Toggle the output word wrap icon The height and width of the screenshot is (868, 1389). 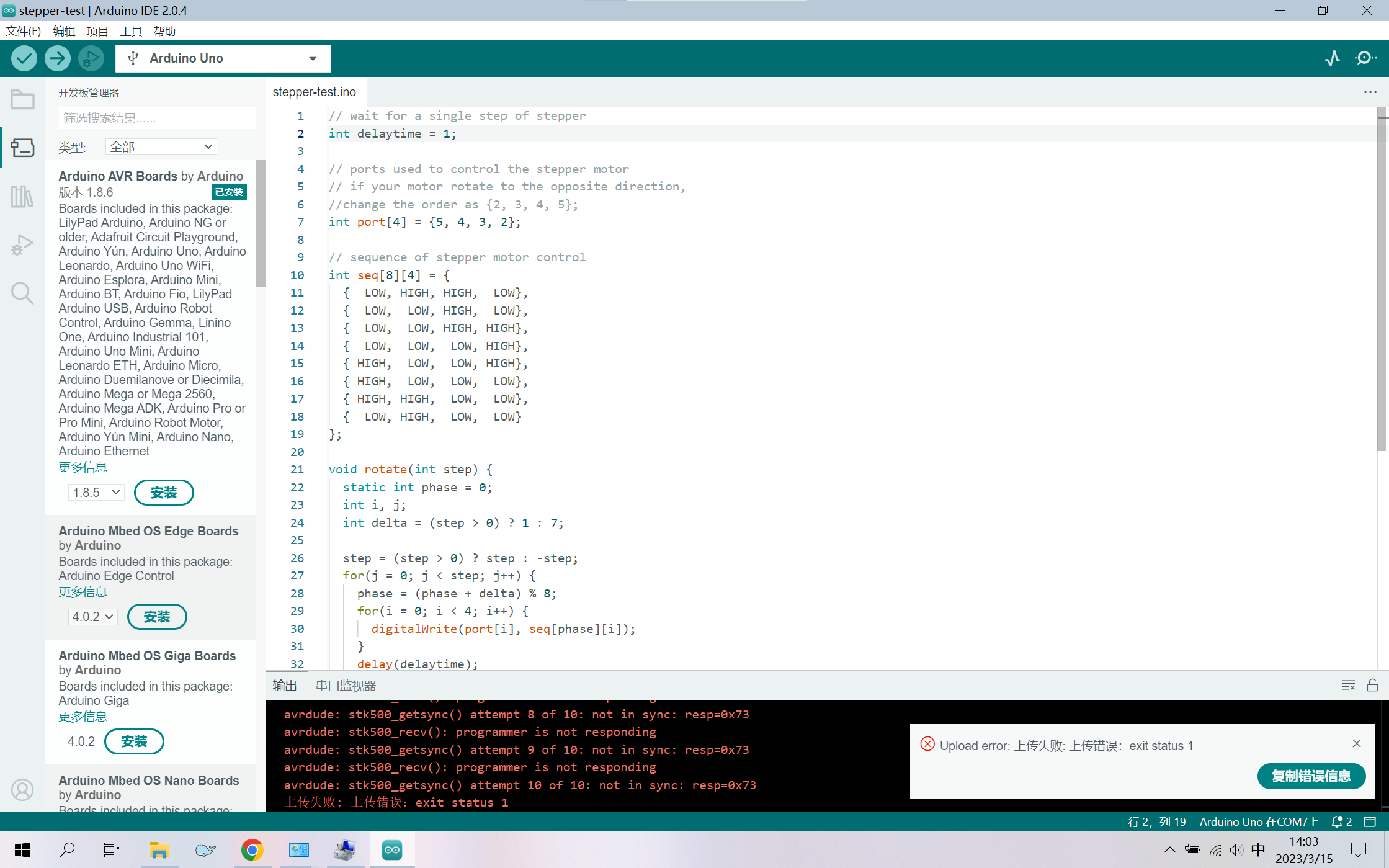pos(1347,685)
